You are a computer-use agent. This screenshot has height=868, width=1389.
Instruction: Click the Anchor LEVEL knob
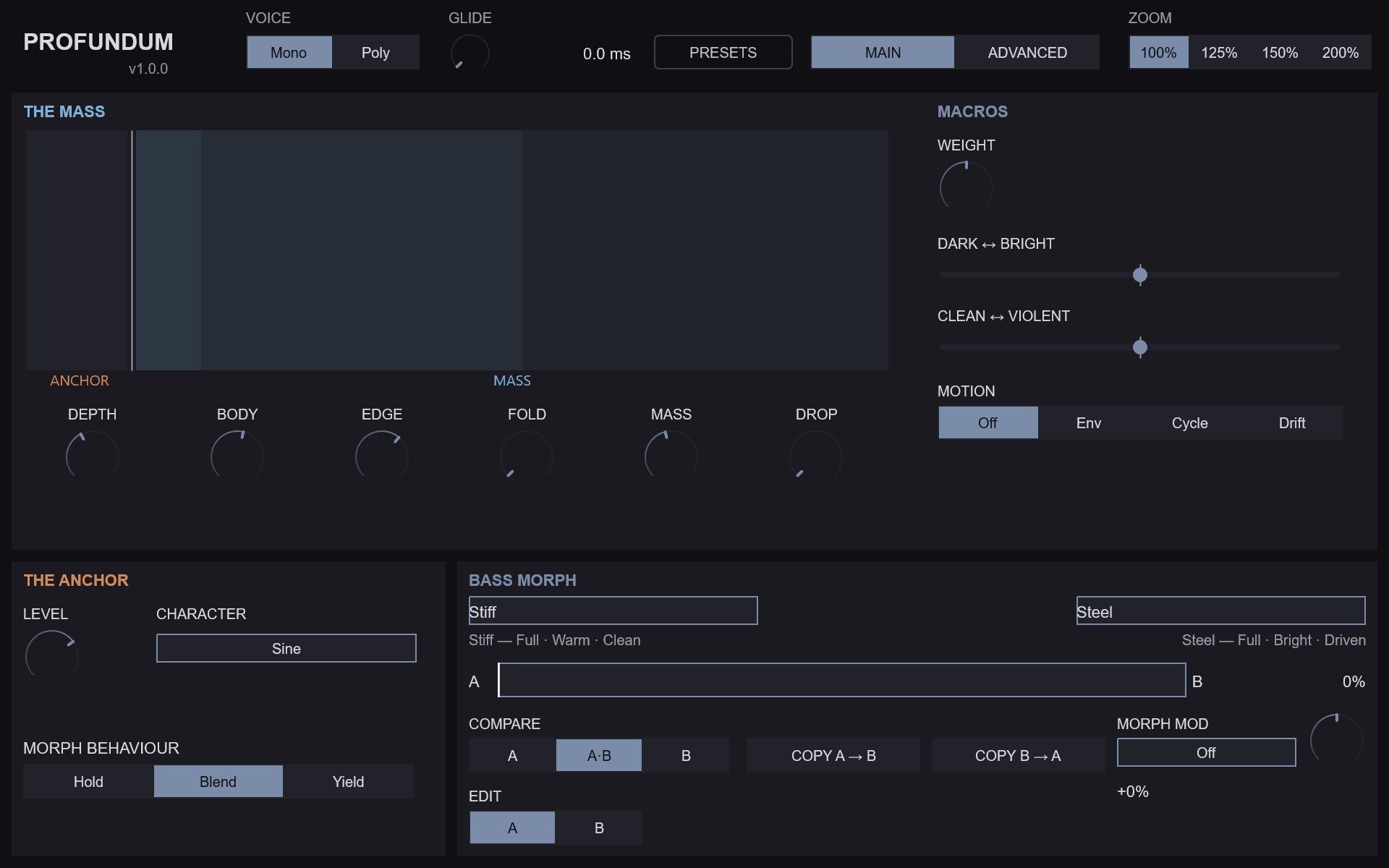(51, 656)
